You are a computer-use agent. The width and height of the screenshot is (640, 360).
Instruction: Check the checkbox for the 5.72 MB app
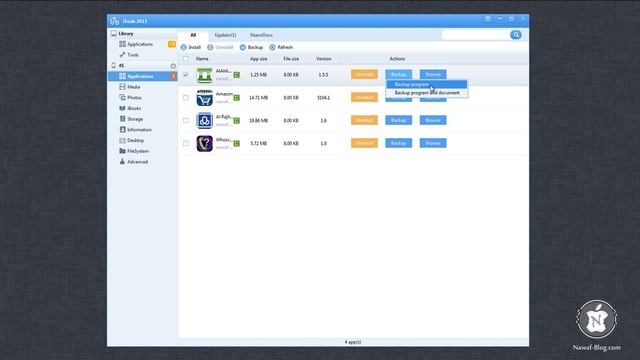tap(186, 143)
